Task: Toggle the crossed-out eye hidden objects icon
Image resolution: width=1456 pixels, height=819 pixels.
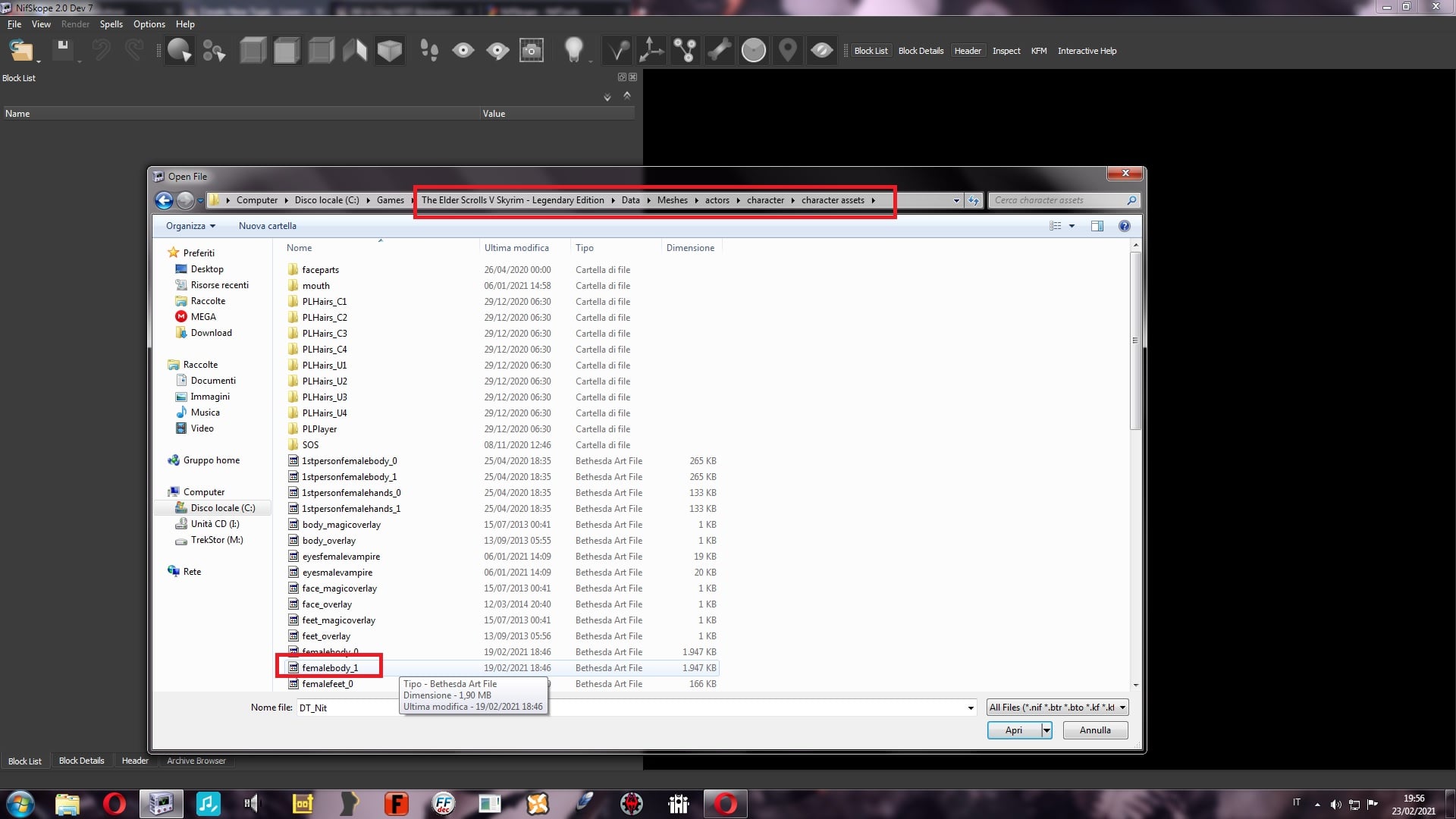Action: click(x=821, y=51)
